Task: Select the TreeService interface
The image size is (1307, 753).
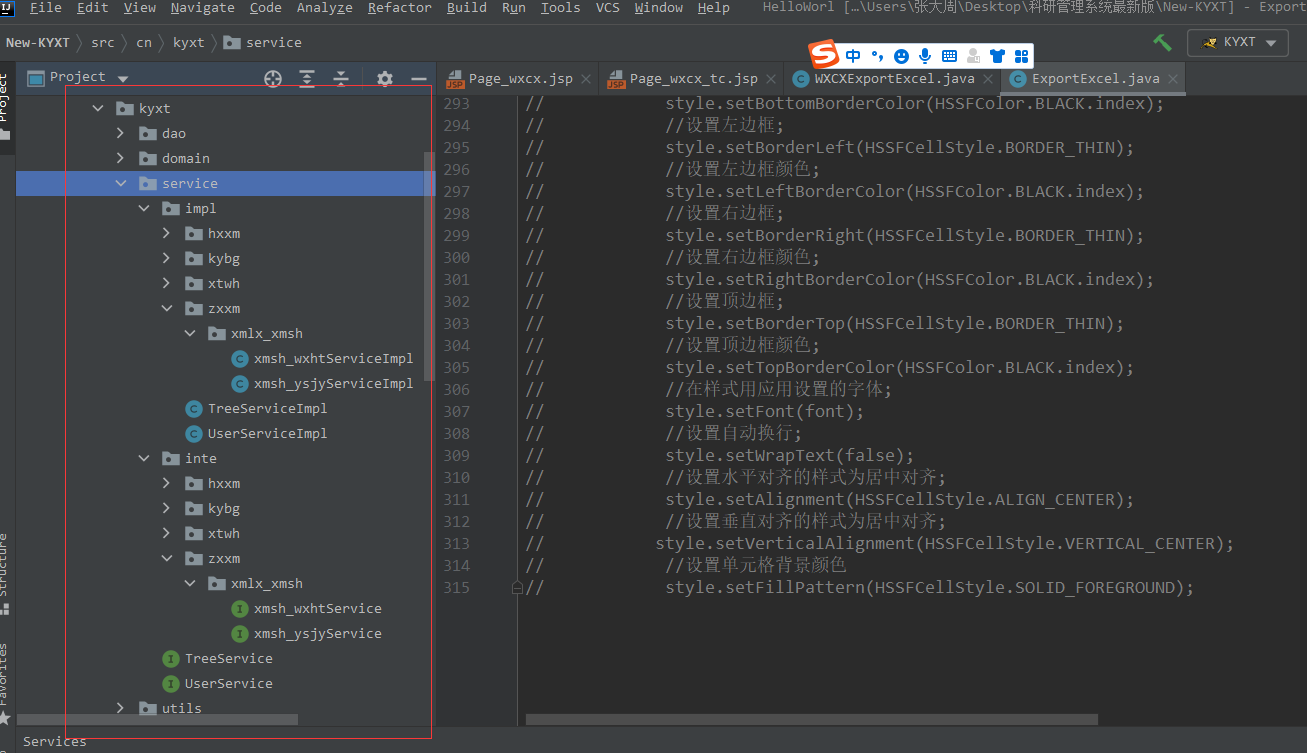Action: point(217,658)
